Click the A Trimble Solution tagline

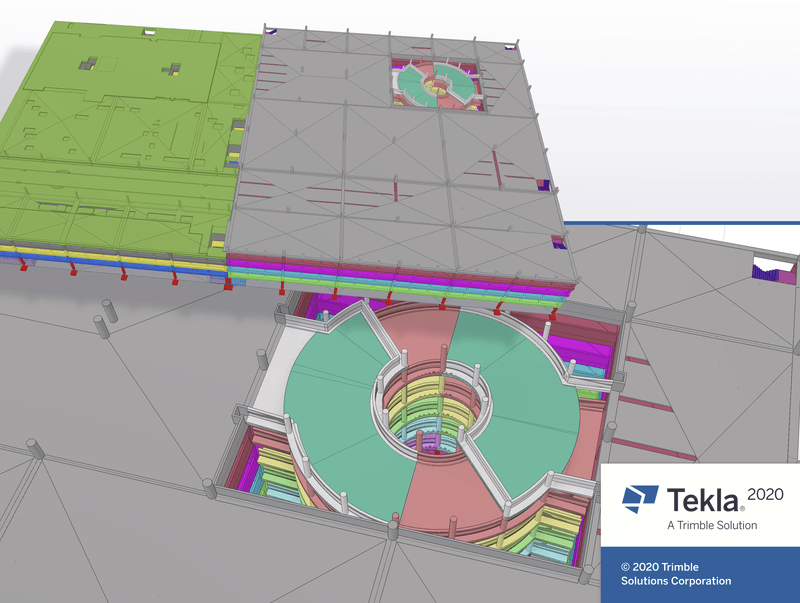tap(712, 525)
